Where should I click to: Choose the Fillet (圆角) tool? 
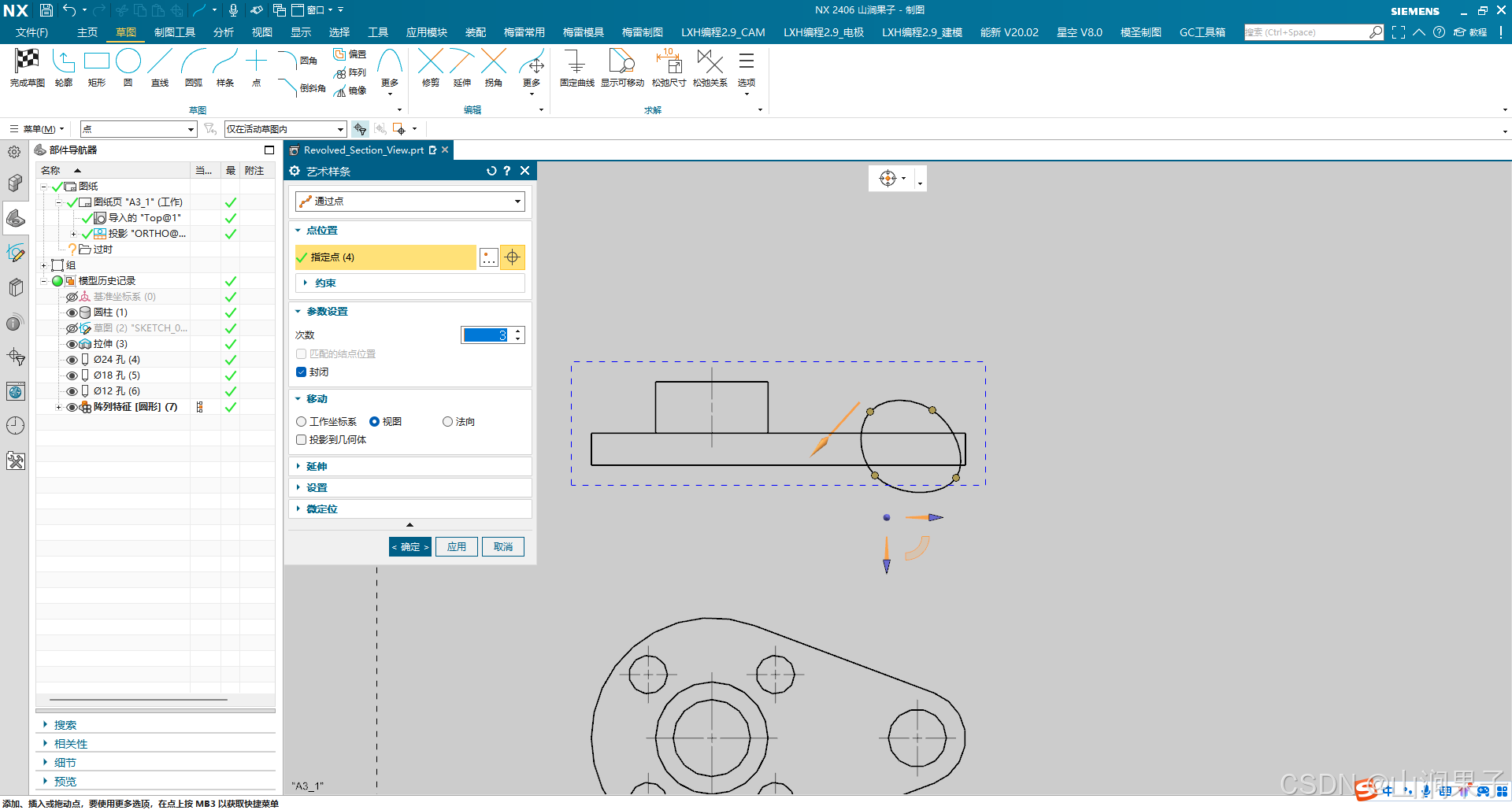298,60
